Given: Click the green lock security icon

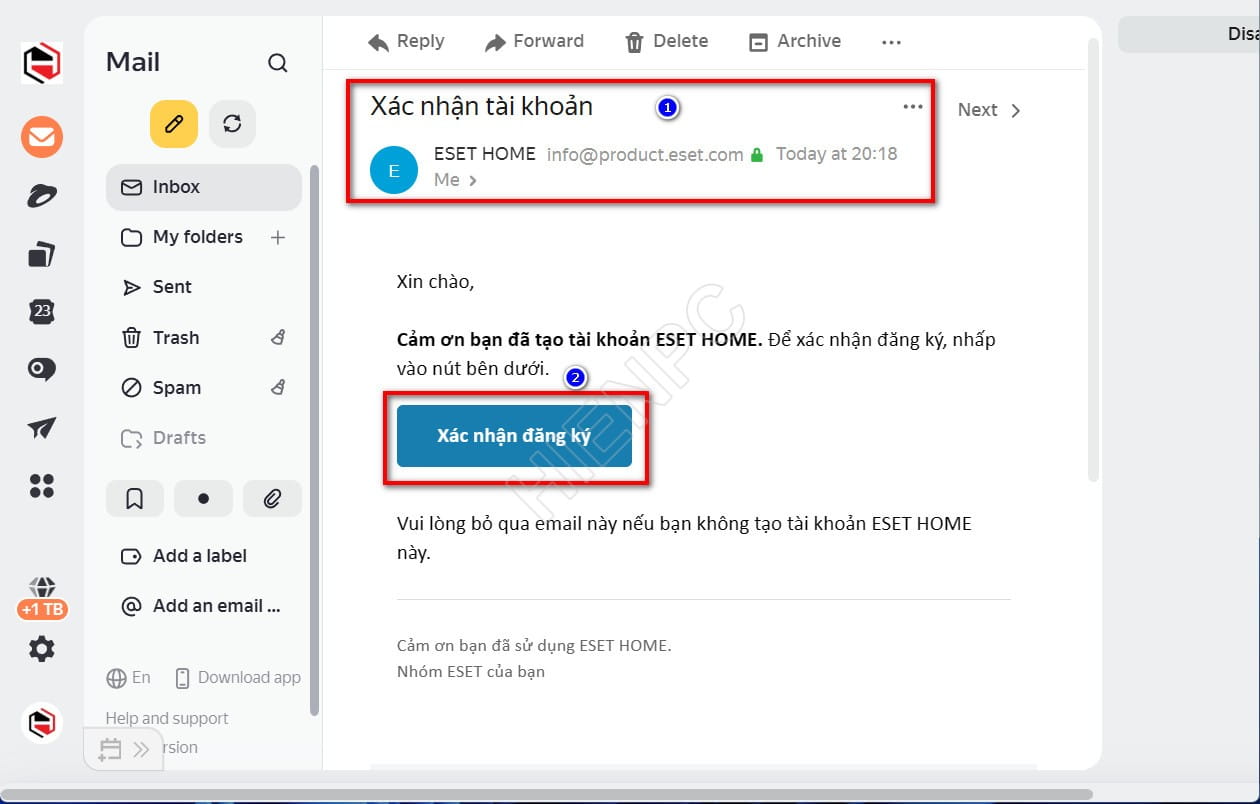Looking at the screenshot, I should pos(757,155).
